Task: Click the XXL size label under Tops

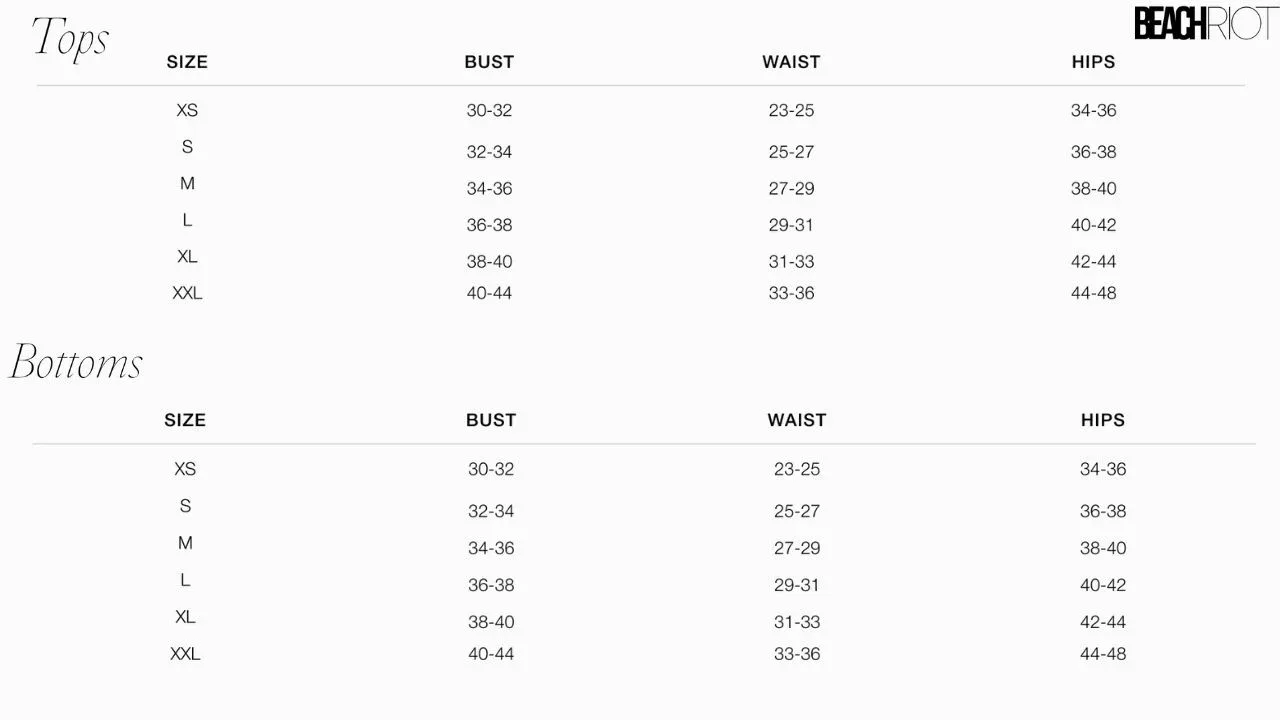Action: coord(187,293)
